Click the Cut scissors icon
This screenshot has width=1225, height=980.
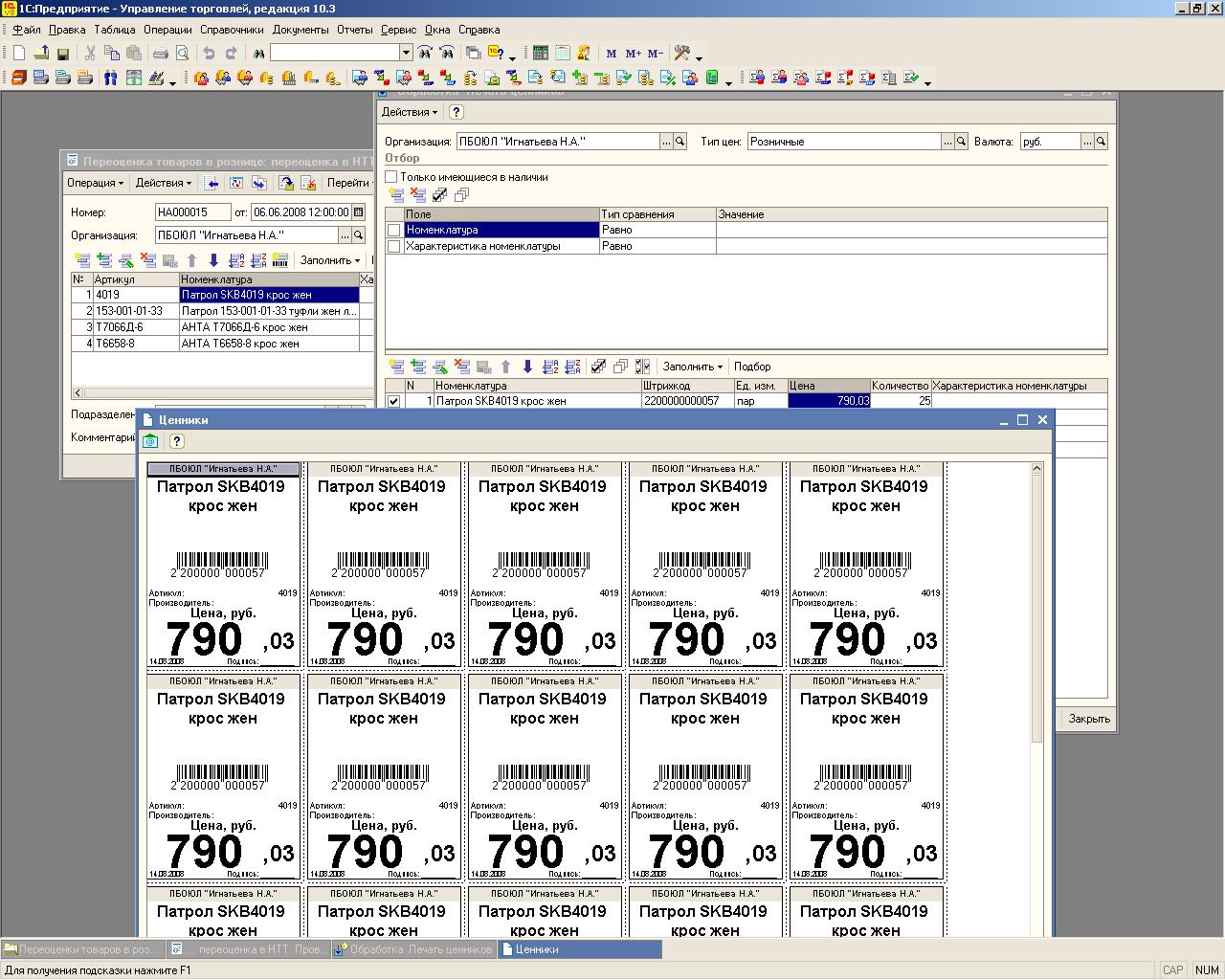(90, 54)
